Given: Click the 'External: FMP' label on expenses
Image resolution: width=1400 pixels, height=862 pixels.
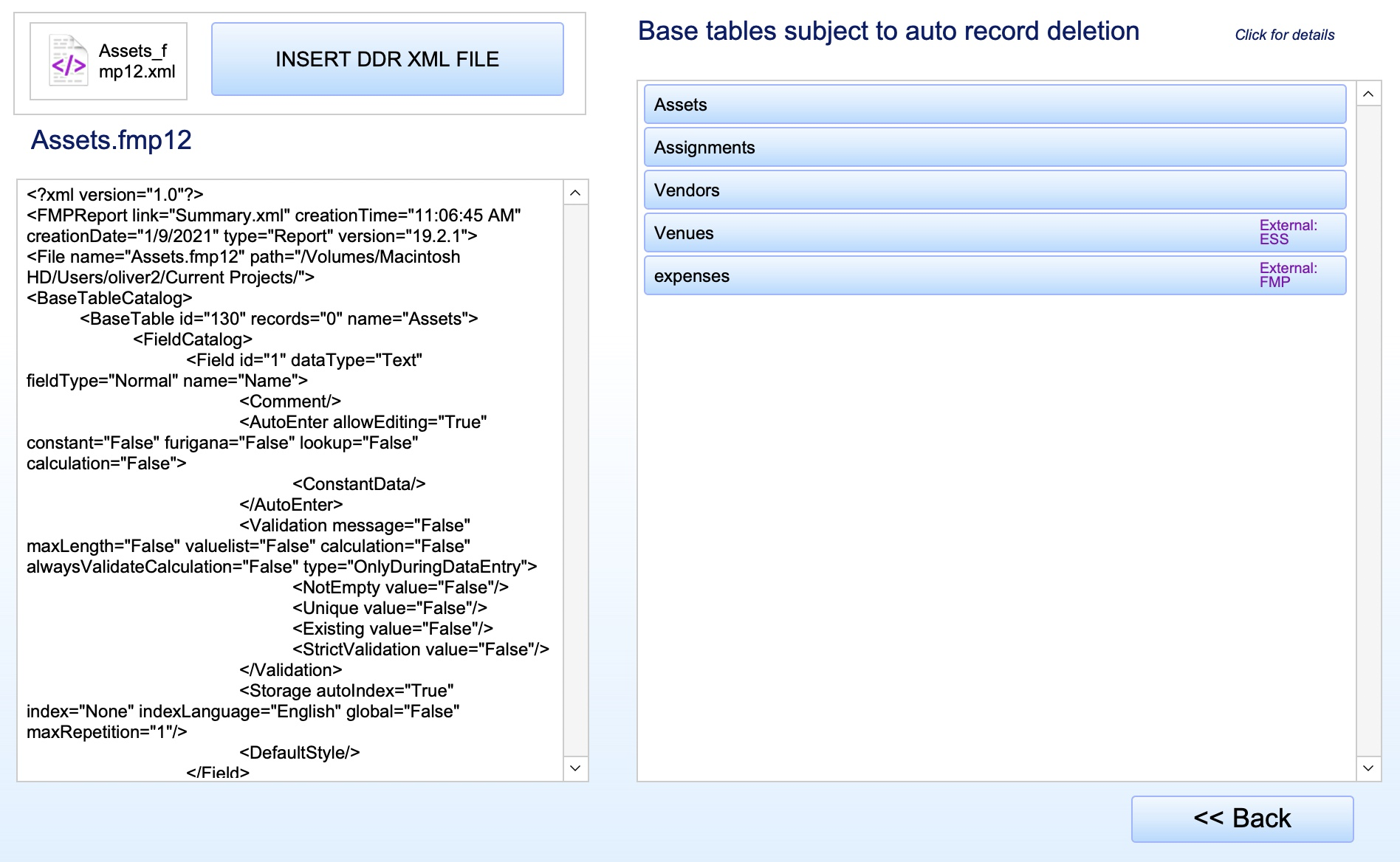Looking at the screenshot, I should pyautogui.click(x=1289, y=275).
